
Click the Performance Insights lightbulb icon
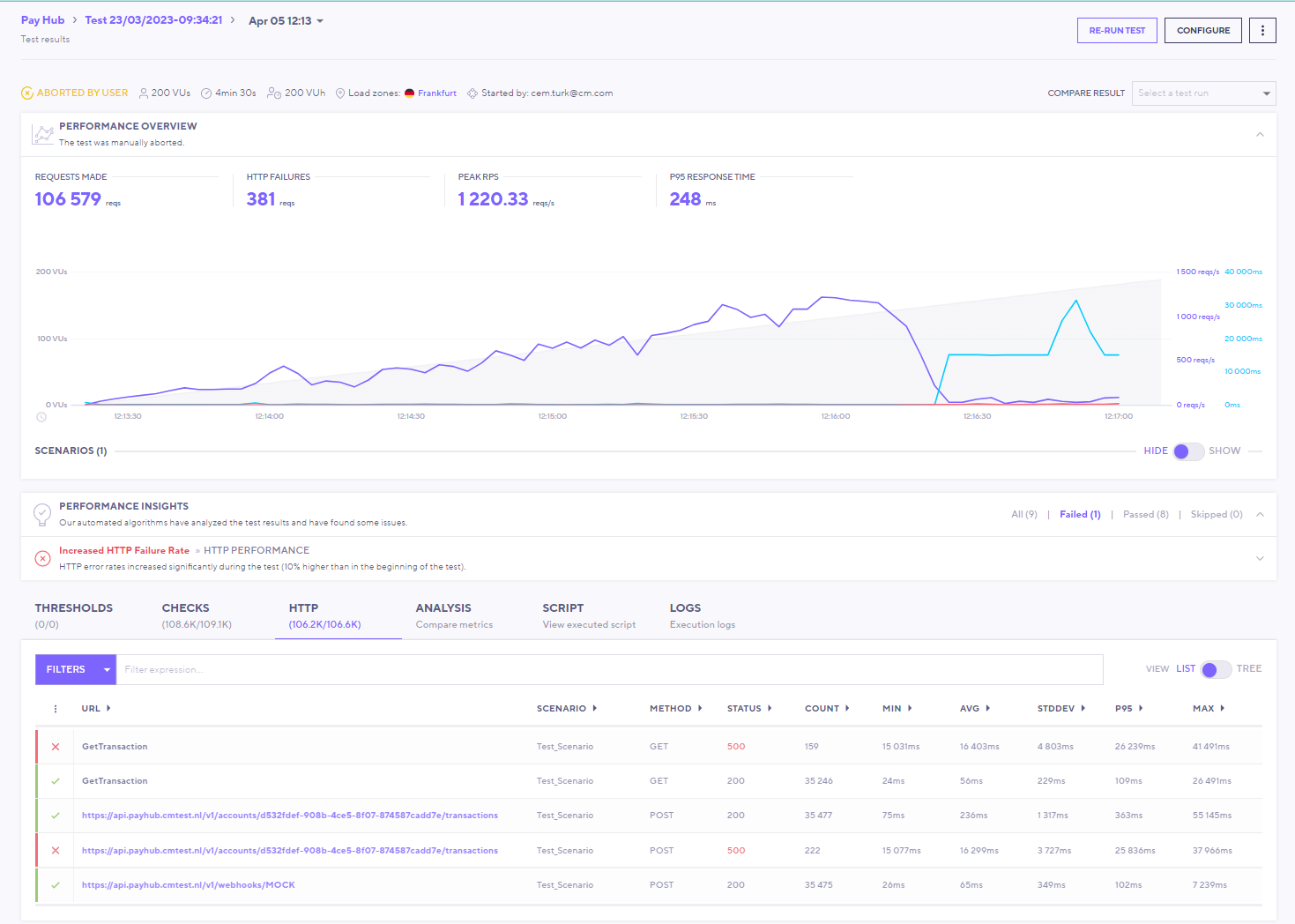[42, 514]
